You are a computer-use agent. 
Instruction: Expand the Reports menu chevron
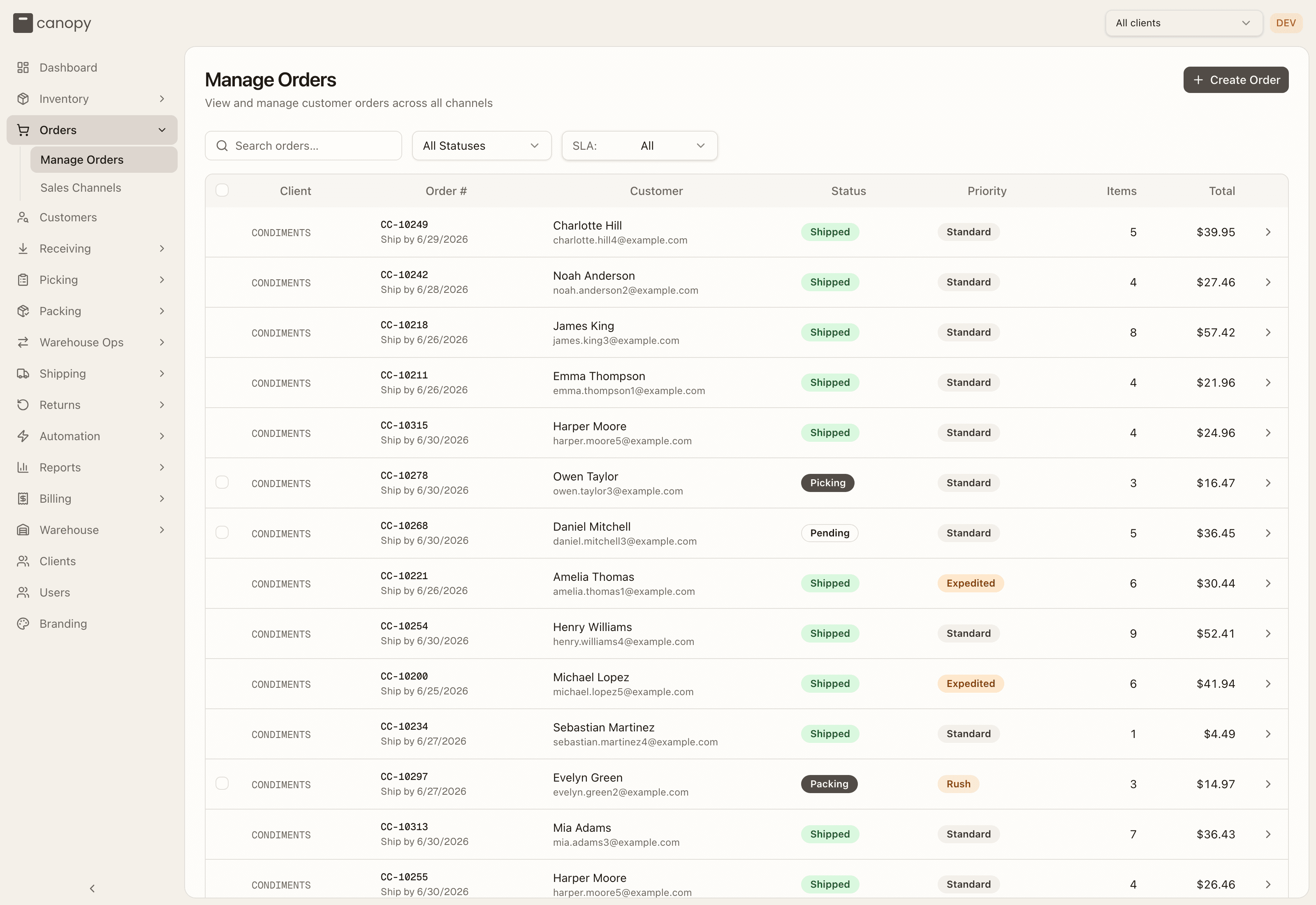(162, 467)
